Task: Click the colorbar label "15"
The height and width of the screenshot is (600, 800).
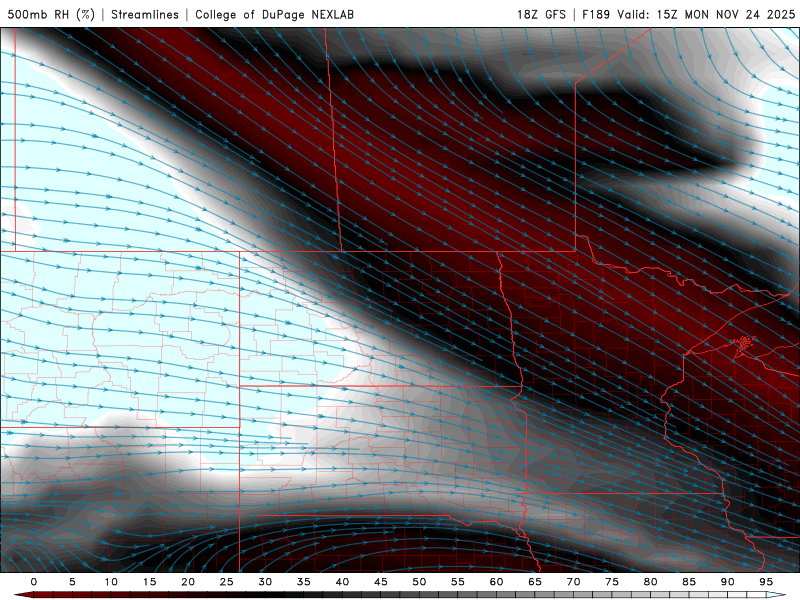Action: point(149,582)
